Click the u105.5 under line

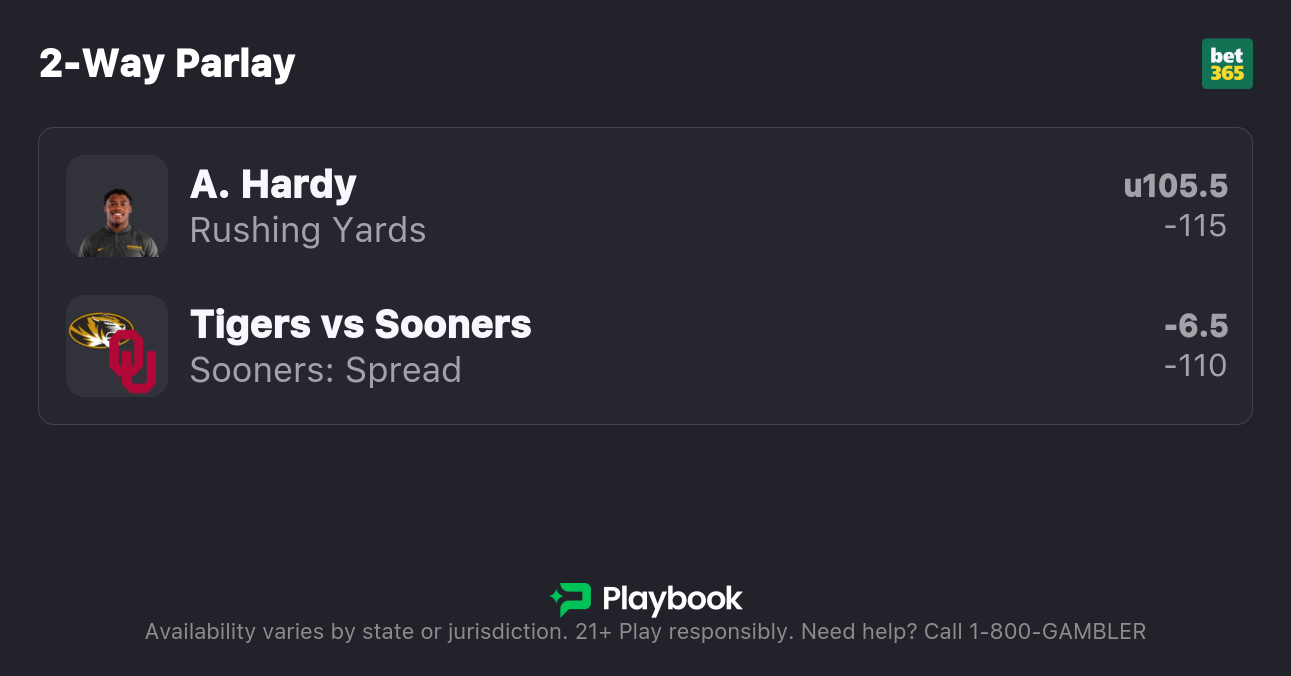point(1175,186)
